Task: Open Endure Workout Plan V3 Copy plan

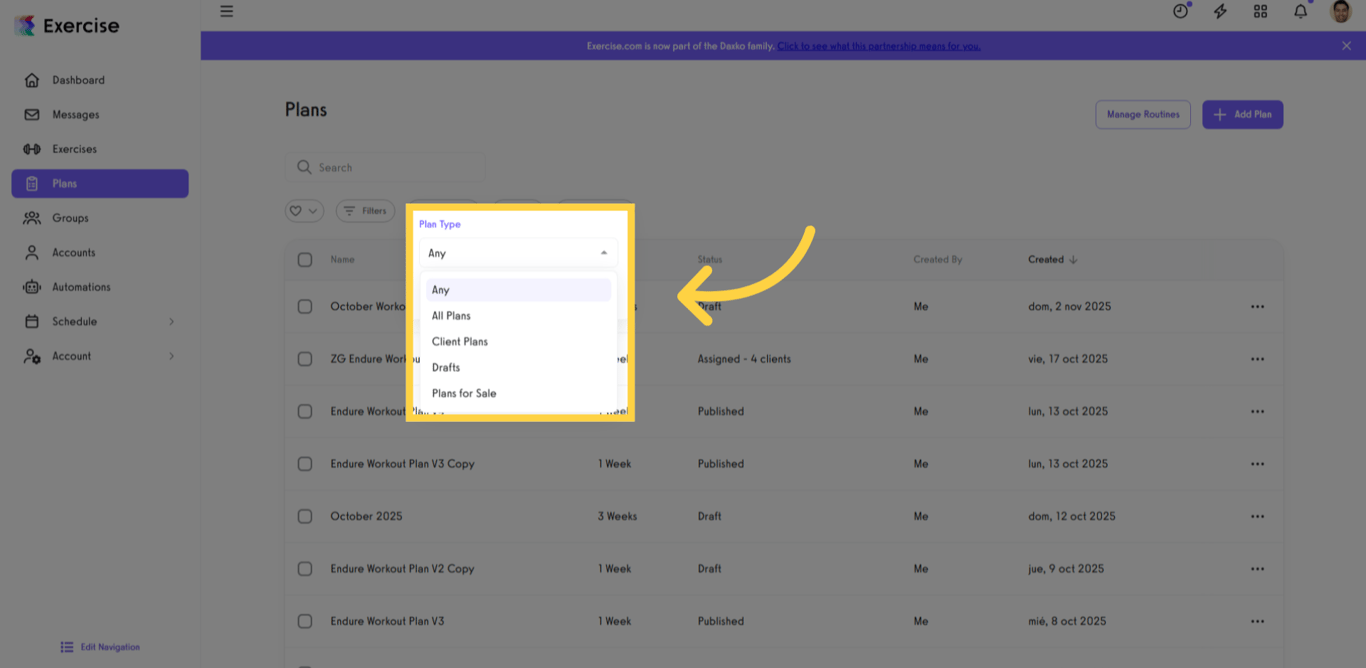Action: 402,464
